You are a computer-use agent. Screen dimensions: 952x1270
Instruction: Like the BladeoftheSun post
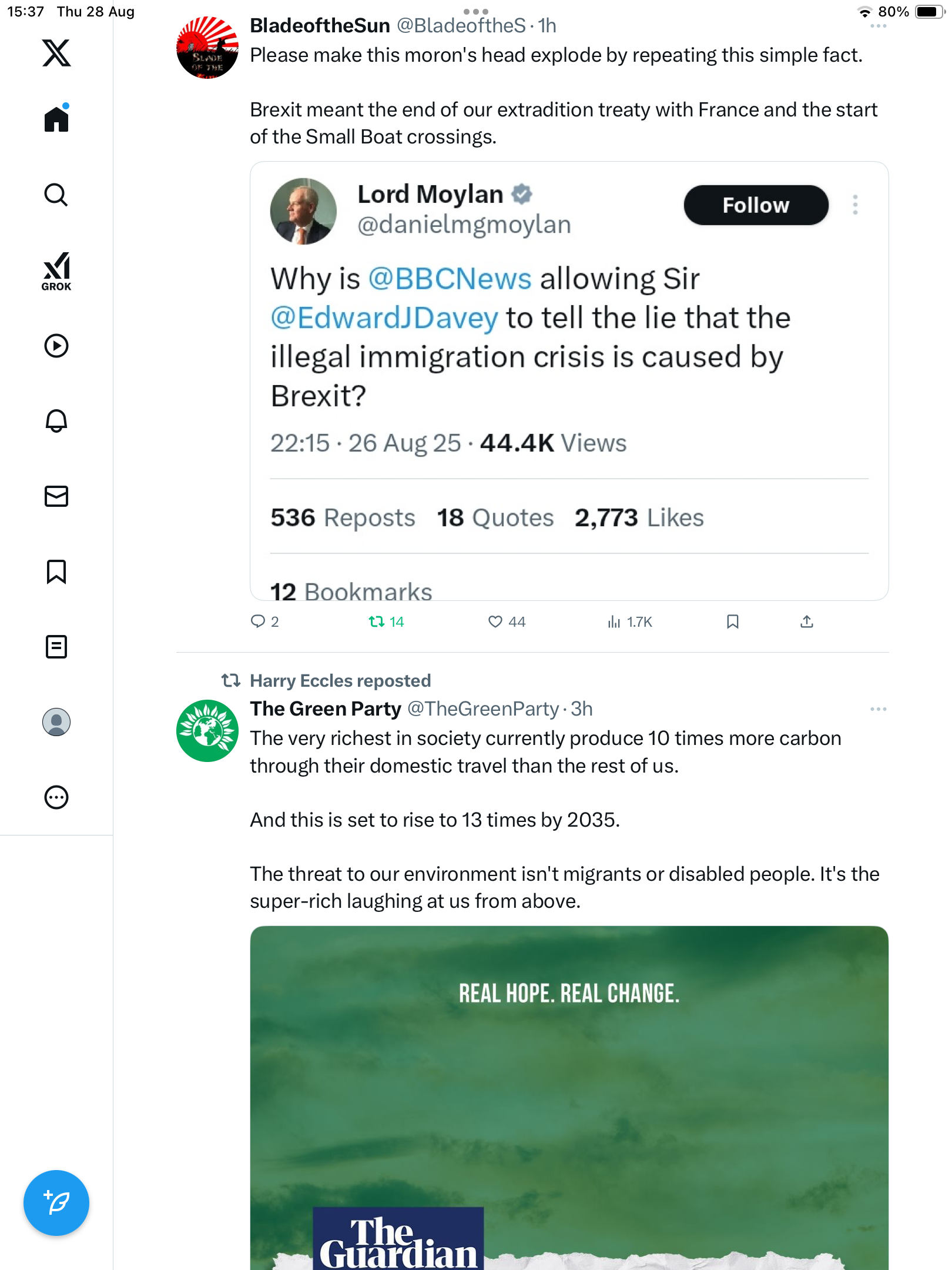point(495,621)
